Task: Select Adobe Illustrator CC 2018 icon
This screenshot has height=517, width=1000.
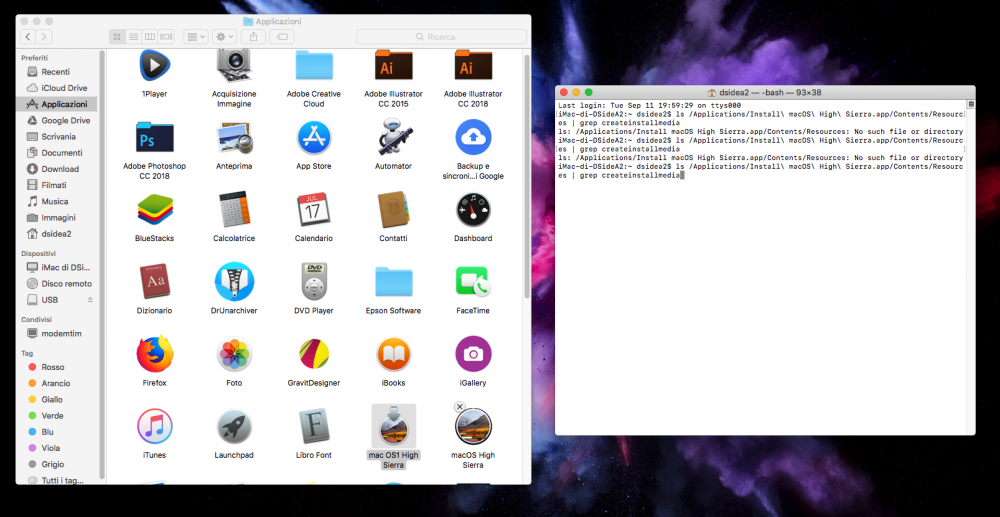Action: click(473, 65)
